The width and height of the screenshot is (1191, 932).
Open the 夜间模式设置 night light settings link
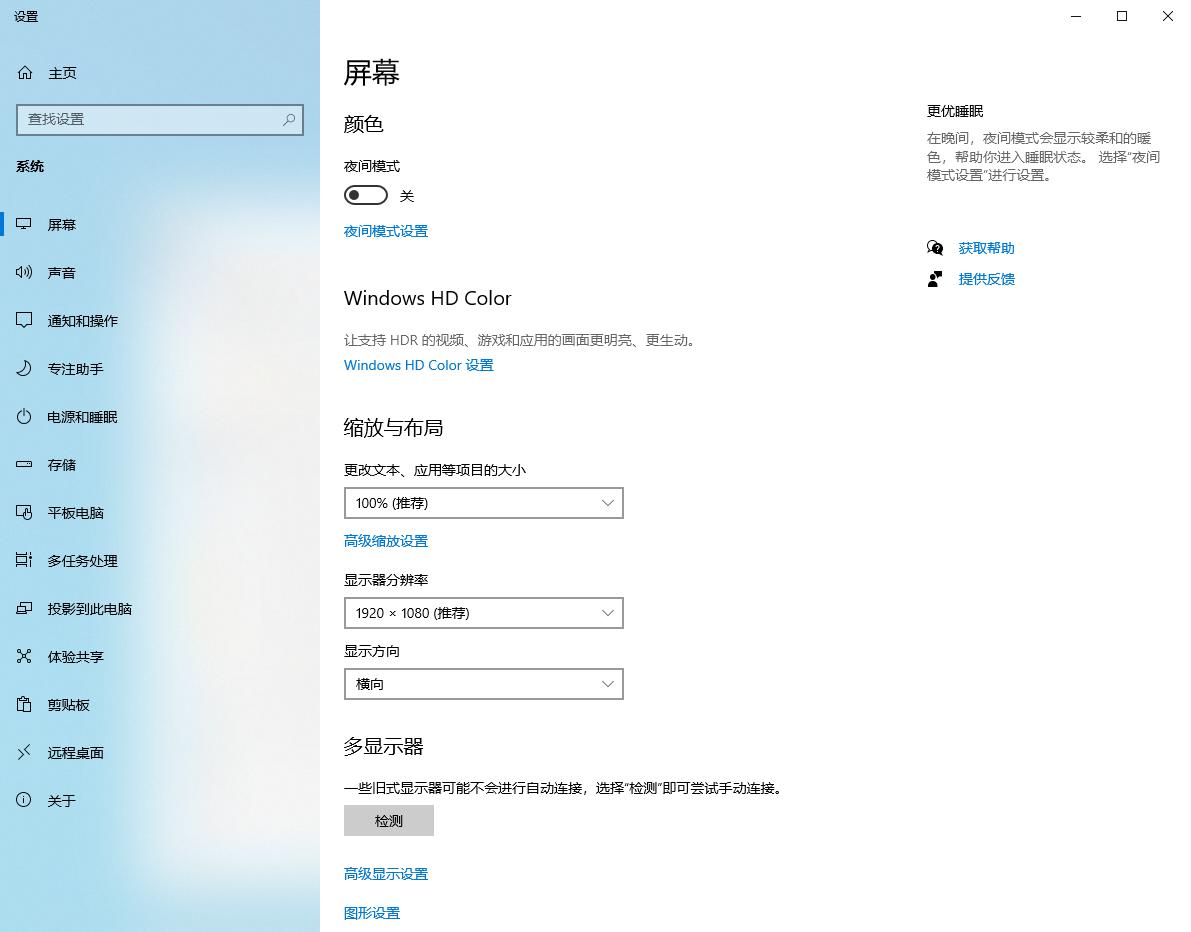point(385,231)
